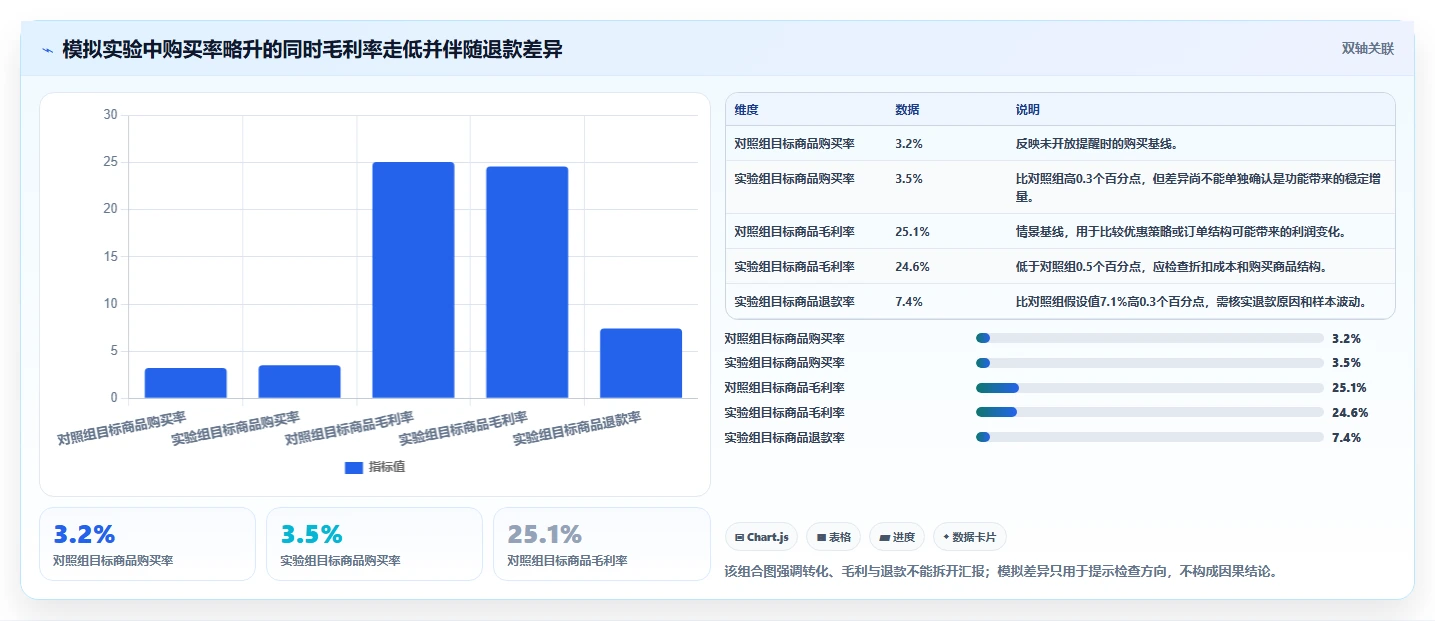Toggle the 指标值 legend color box

[354, 467]
